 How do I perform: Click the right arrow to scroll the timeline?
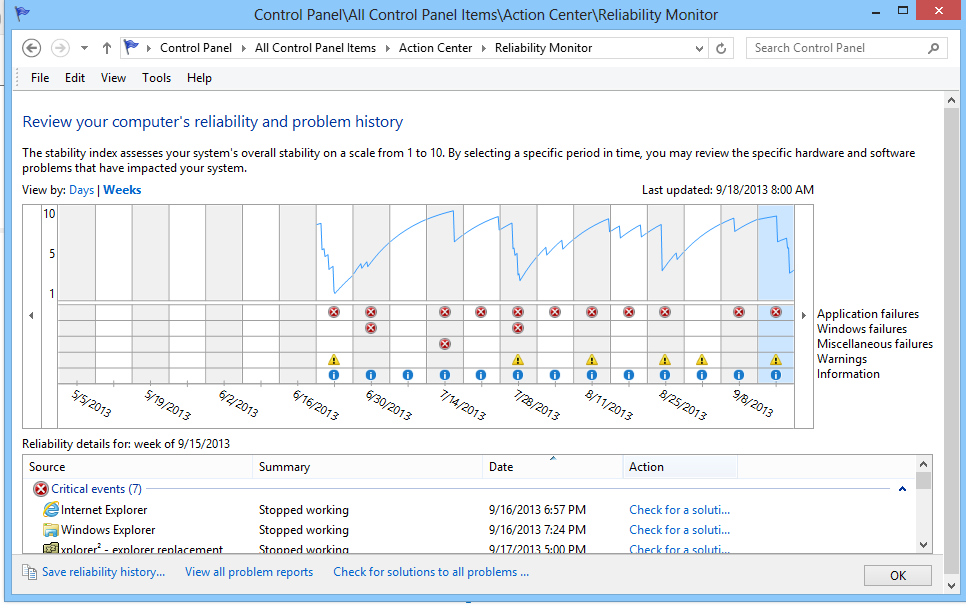pos(804,314)
